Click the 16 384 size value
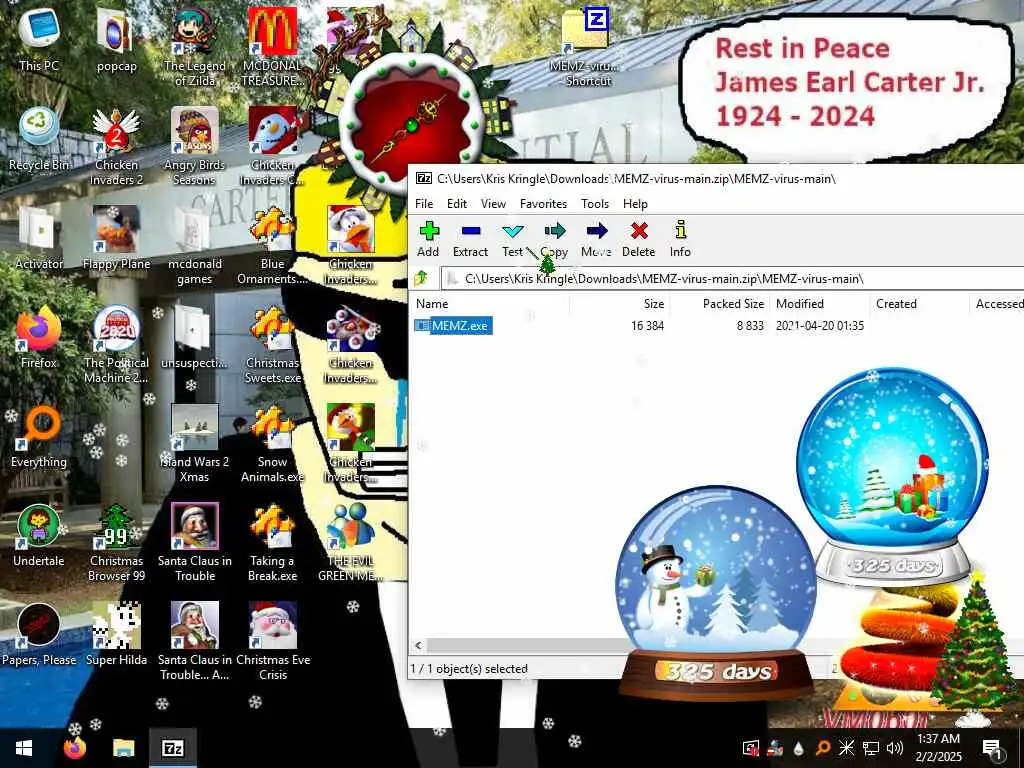 click(x=647, y=325)
